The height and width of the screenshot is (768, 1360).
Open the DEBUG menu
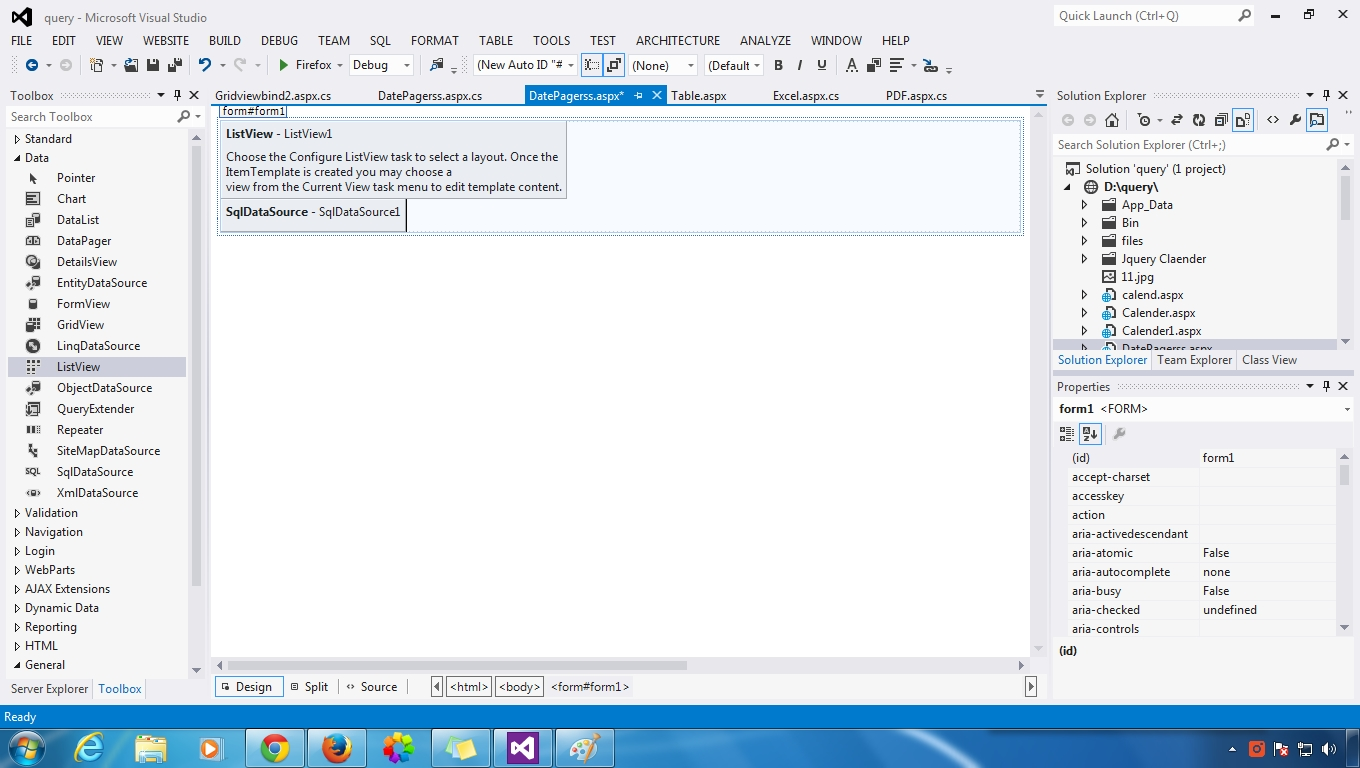[x=279, y=41]
